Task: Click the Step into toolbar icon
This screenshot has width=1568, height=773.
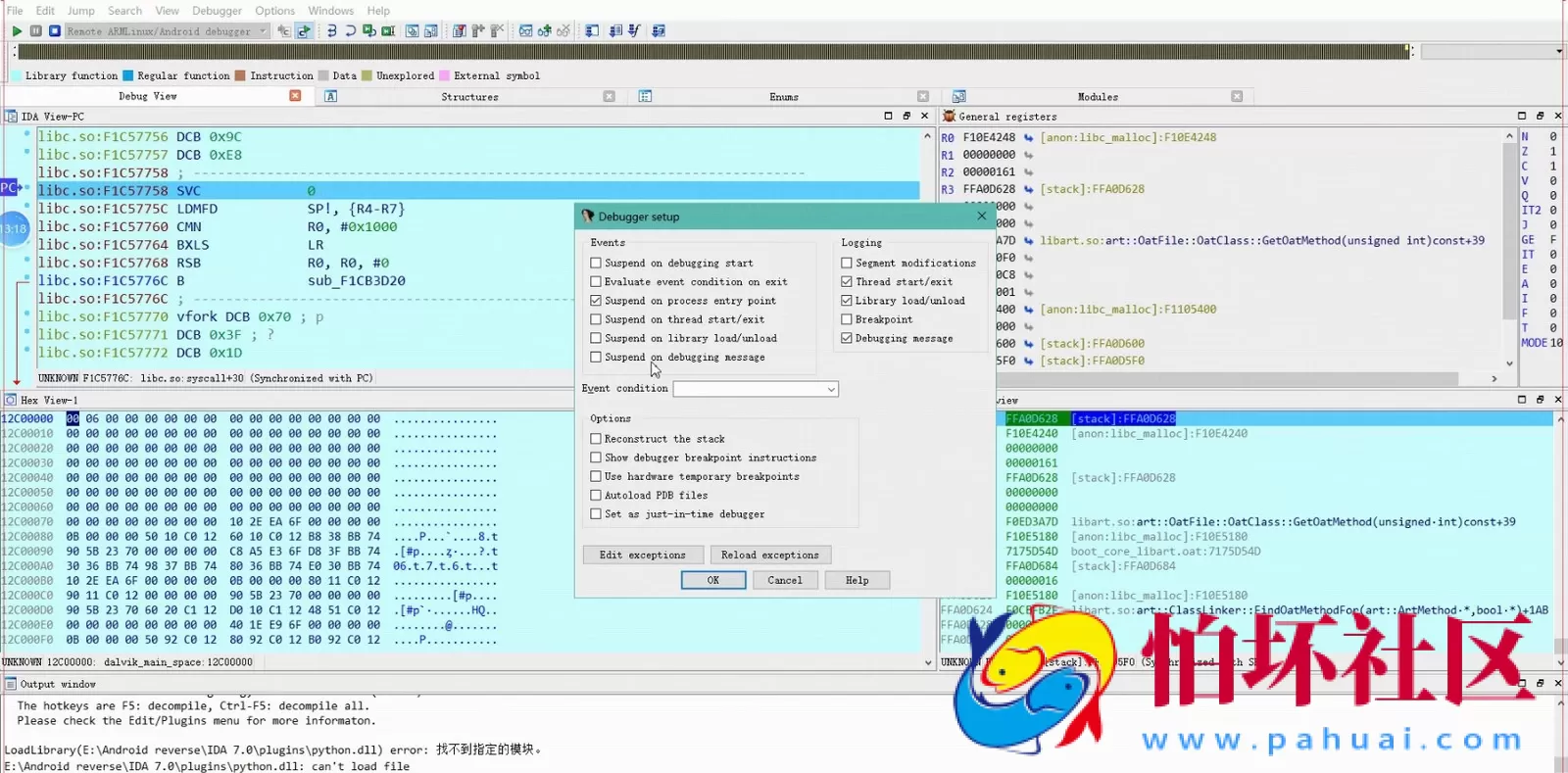Action: [x=331, y=31]
